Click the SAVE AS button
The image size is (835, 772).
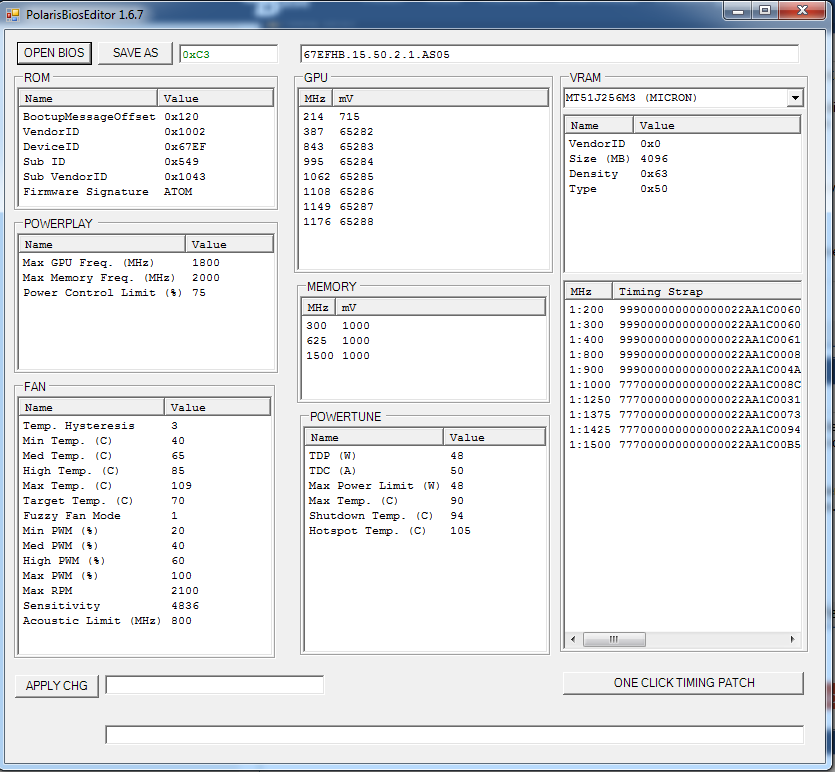point(135,53)
